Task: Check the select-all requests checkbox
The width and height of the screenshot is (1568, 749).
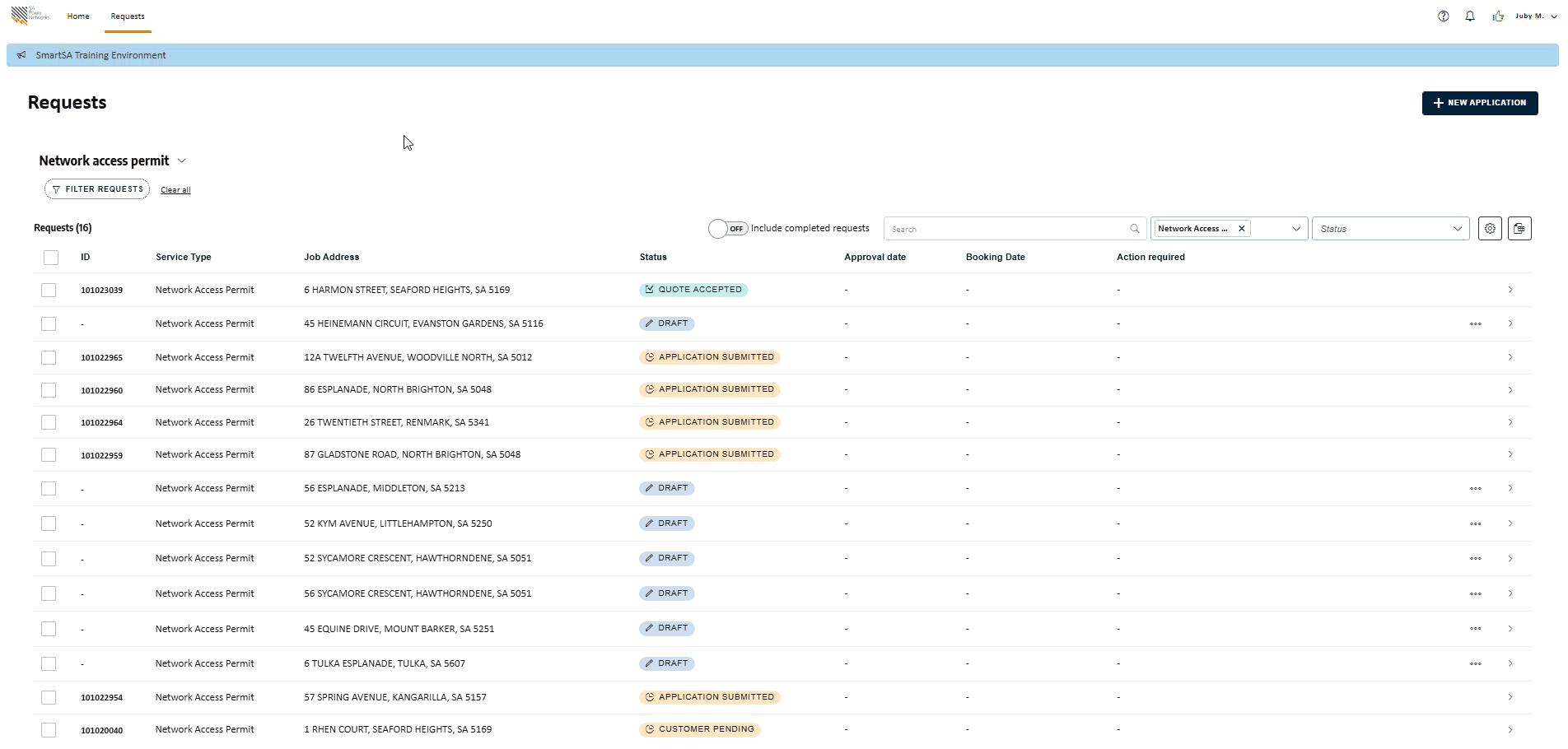Action: tap(50, 257)
